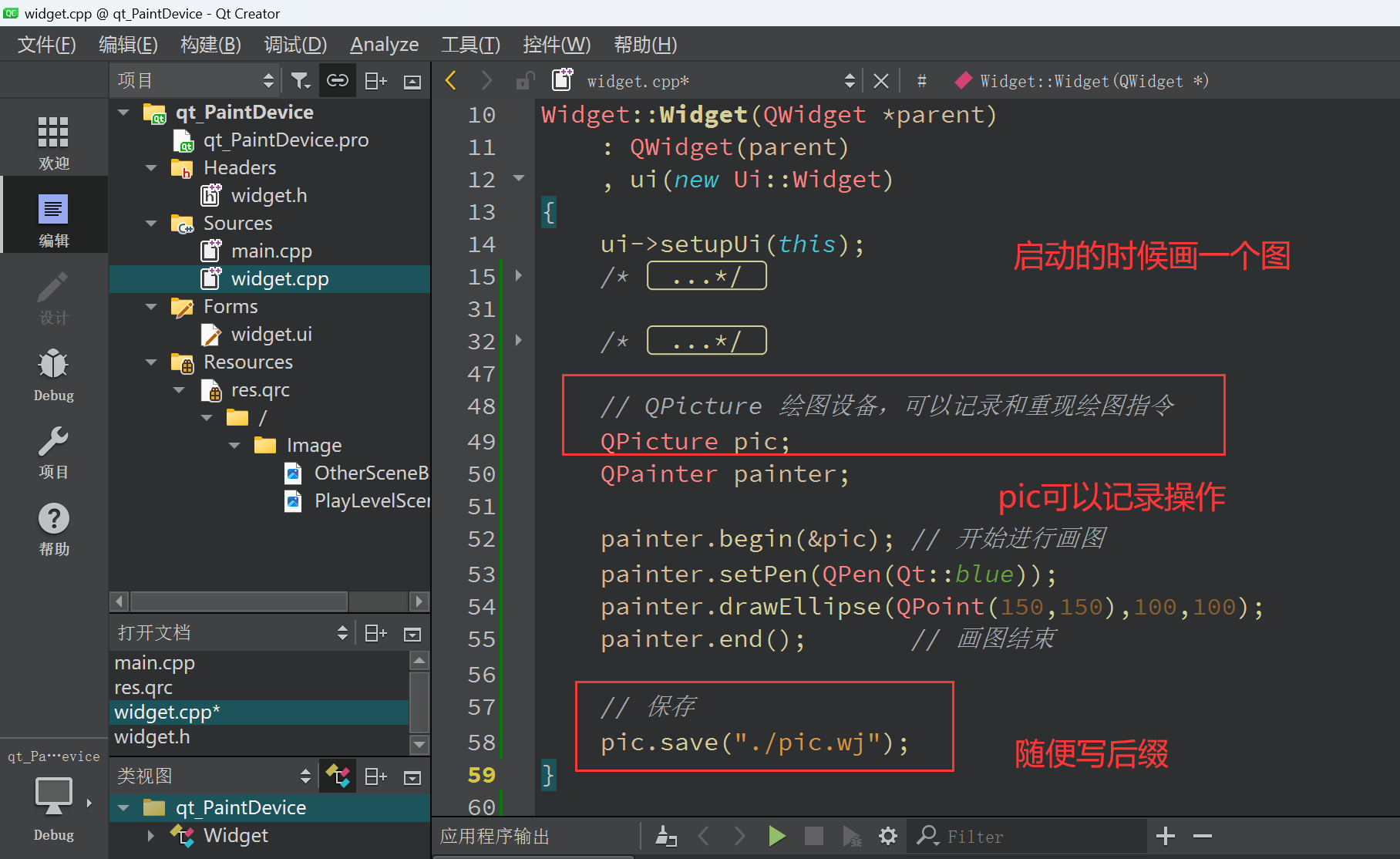Open the Analyze menu
Viewport: 1400px width, 859px height.
tap(384, 45)
